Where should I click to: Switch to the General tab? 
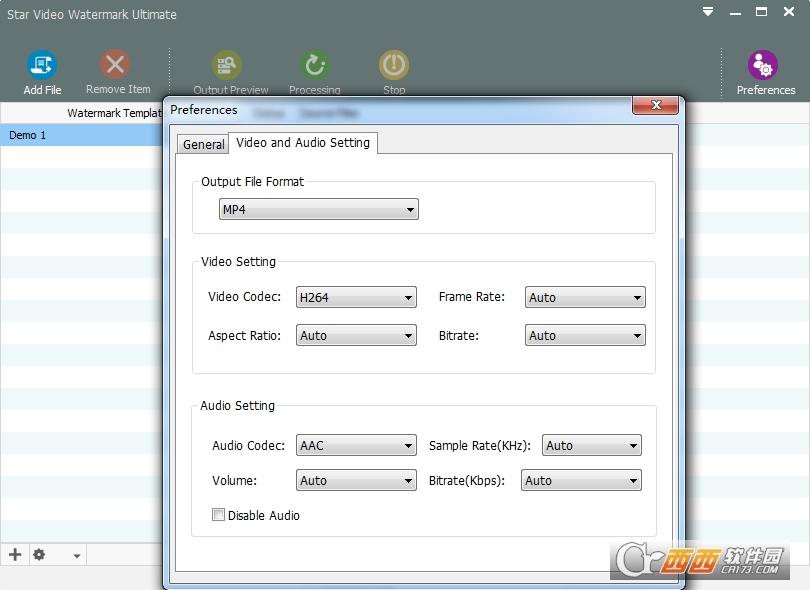coord(204,144)
